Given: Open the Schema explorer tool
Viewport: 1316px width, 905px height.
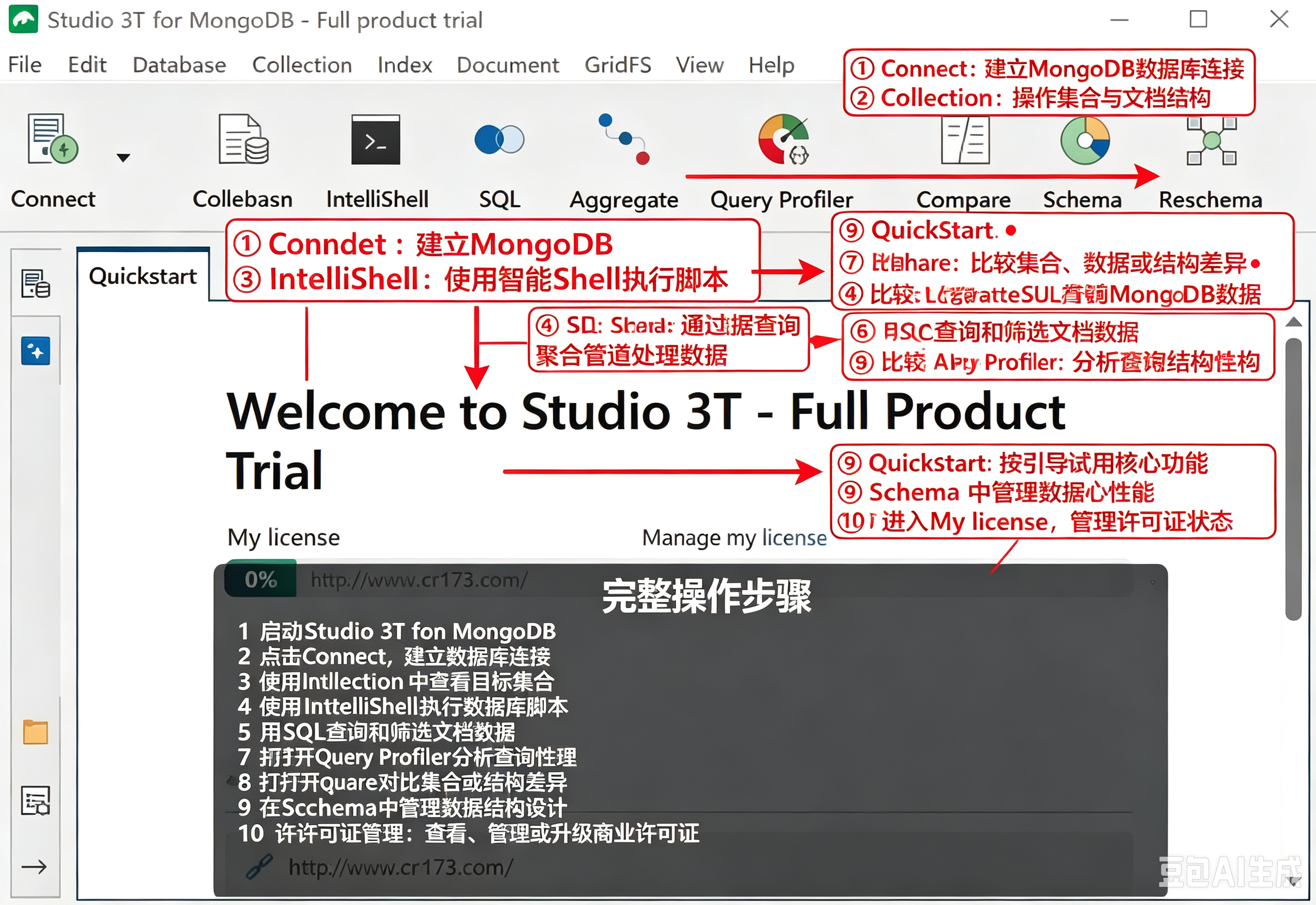Looking at the screenshot, I should 1085,140.
